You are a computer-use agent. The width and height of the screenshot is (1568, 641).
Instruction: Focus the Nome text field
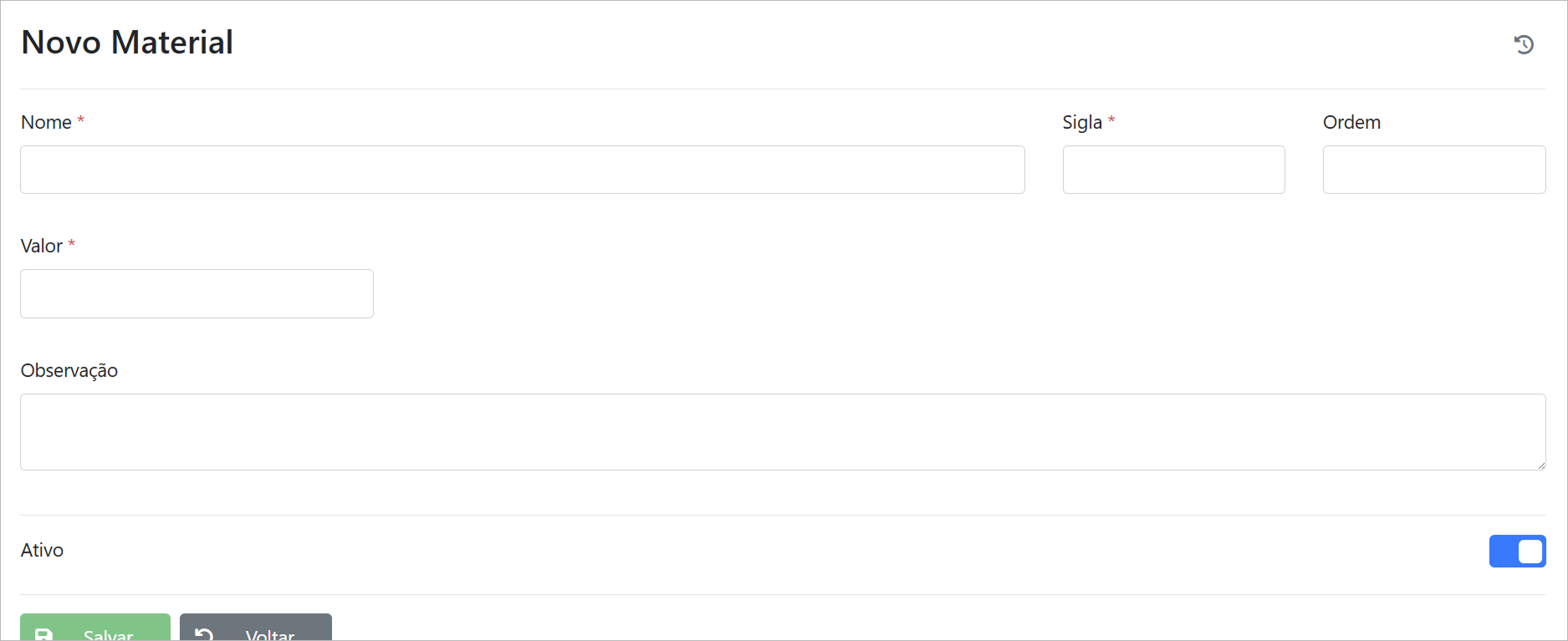pyautogui.click(x=522, y=170)
